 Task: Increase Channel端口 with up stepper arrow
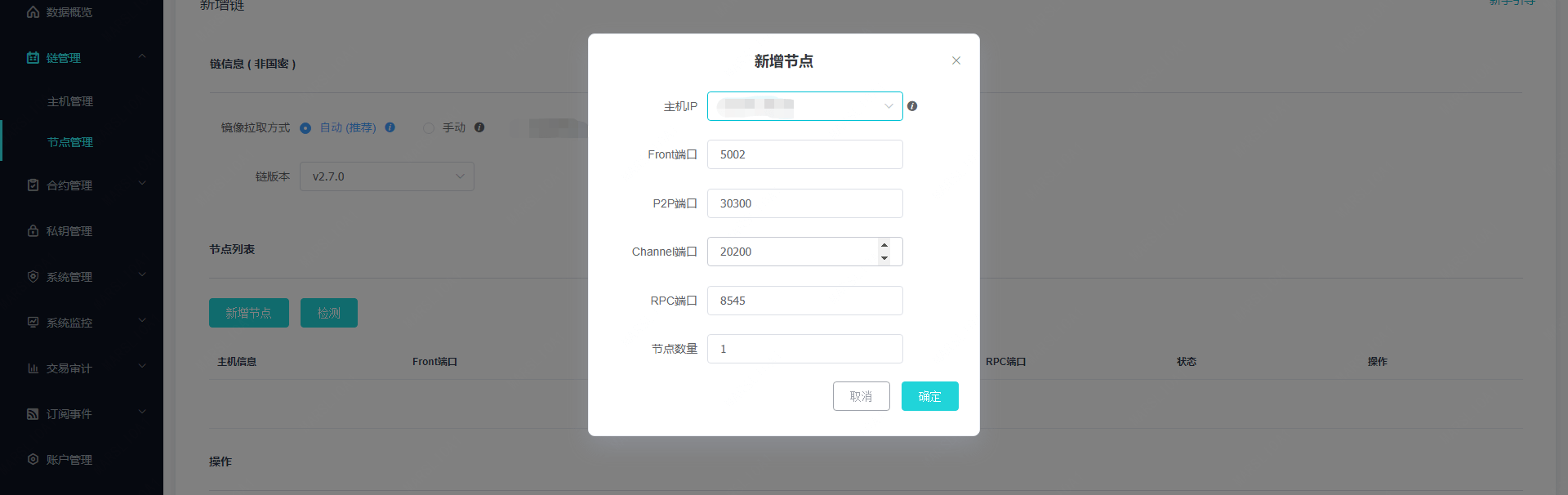(884, 245)
